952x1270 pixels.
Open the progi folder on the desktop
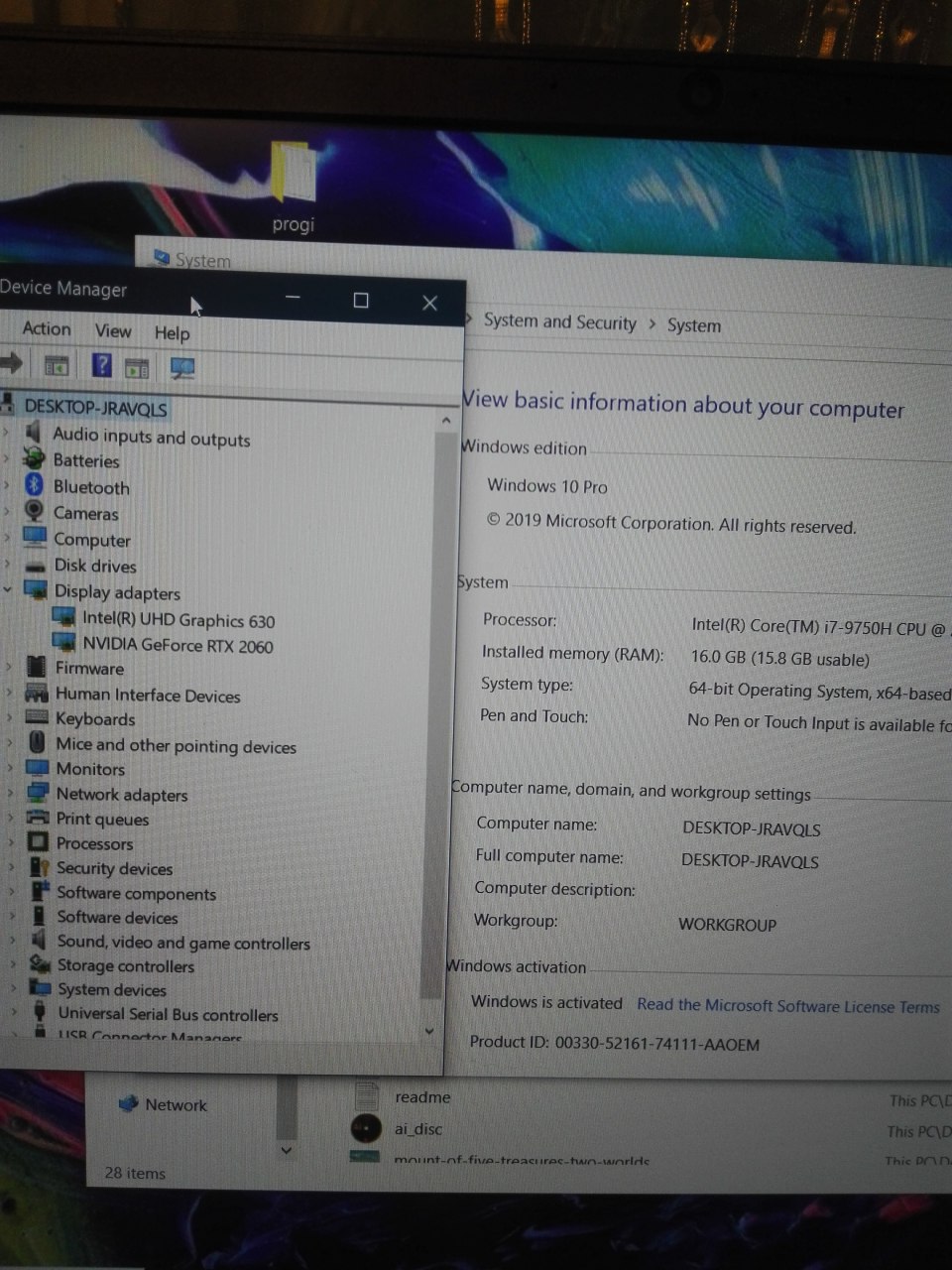(294, 187)
